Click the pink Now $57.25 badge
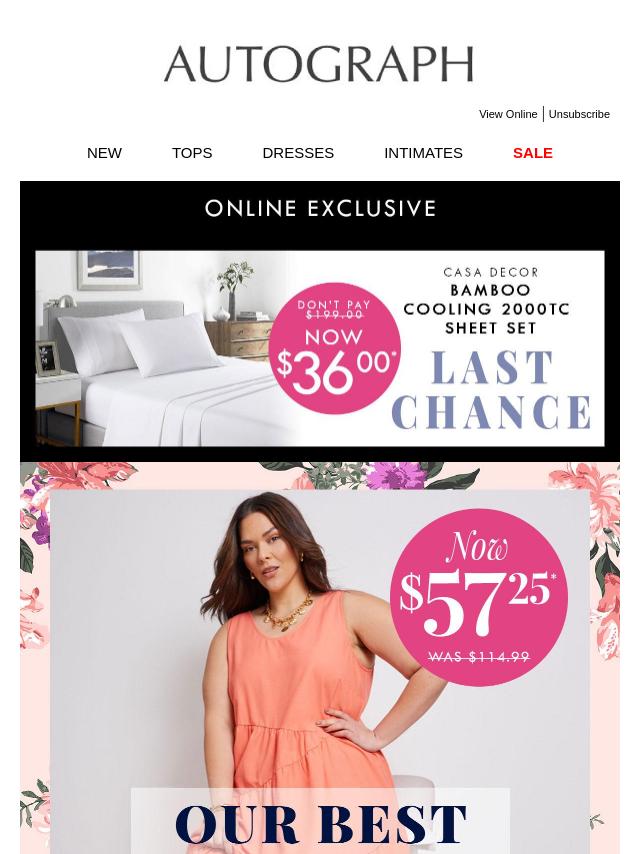The width and height of the screenshot is (640, 854). point(479,597)
